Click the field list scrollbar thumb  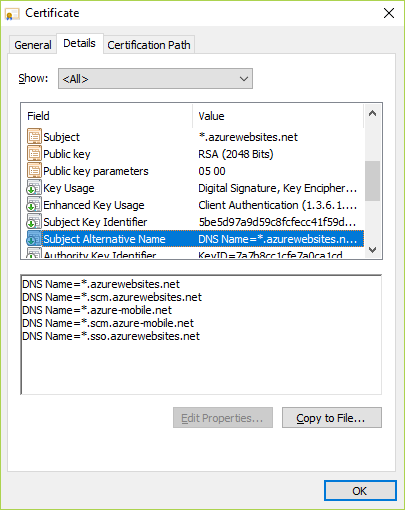tap(373, 181)
